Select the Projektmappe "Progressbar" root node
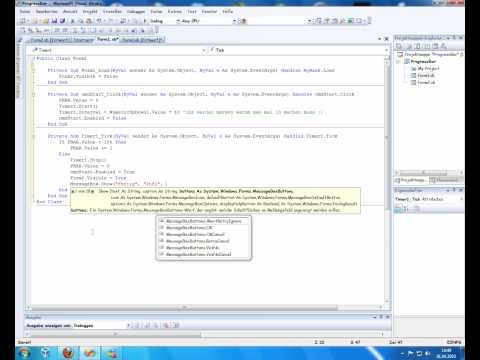Image resolution: width=480 pixels, height=360 pixels. click(431, 54)
